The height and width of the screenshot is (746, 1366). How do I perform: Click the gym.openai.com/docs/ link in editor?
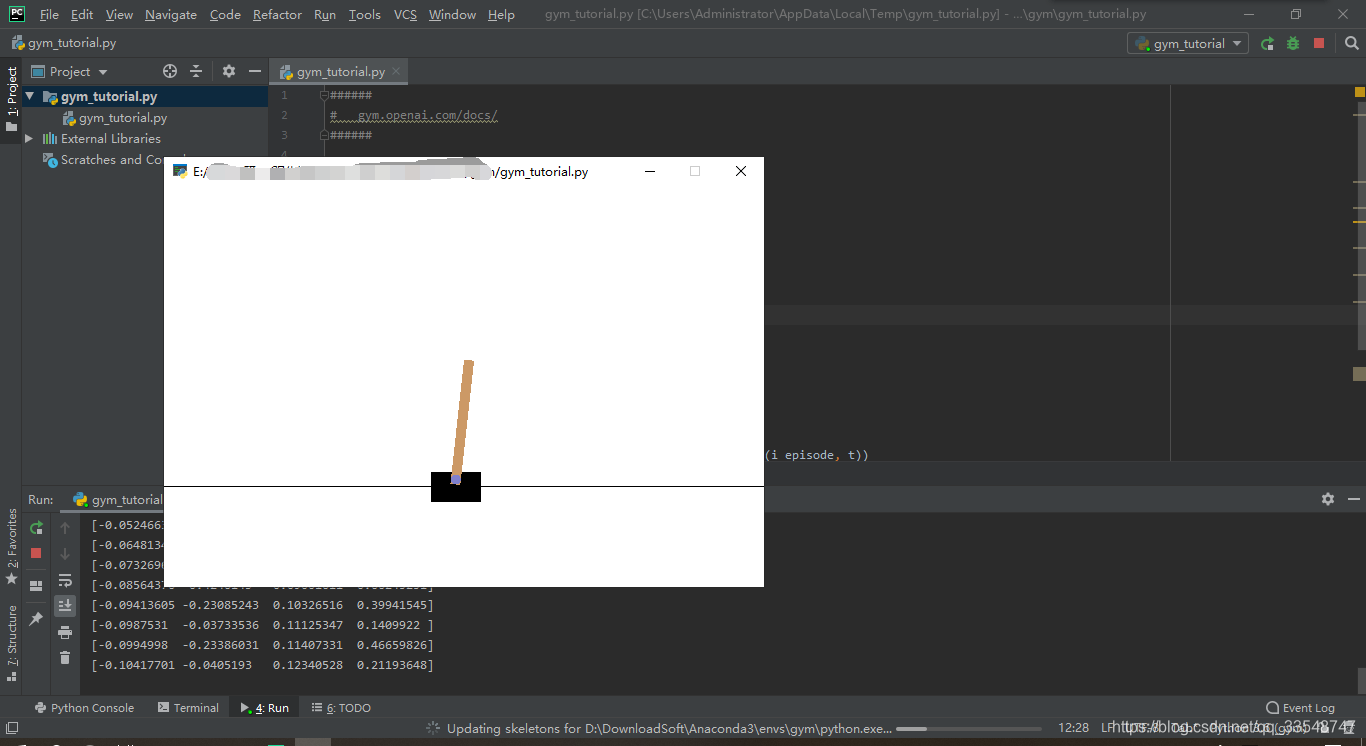point(427,115)
